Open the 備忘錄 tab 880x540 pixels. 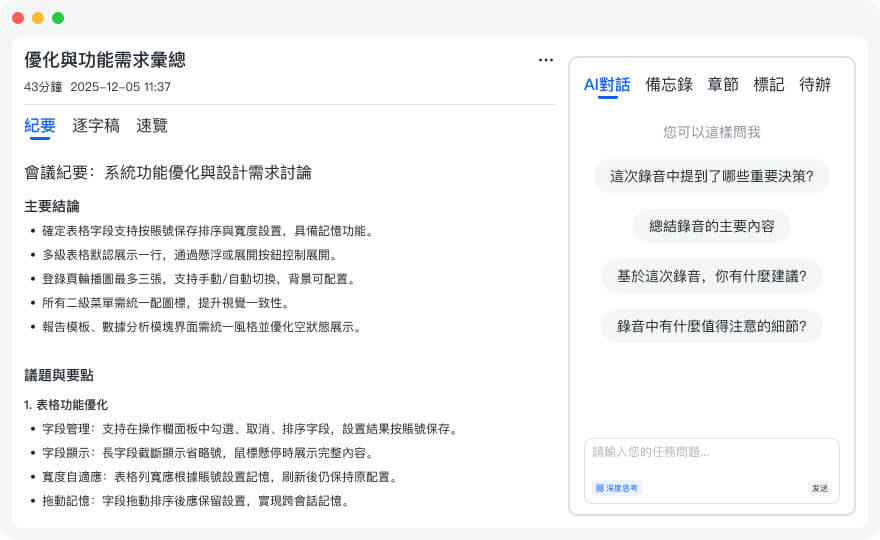click(669, 85)
